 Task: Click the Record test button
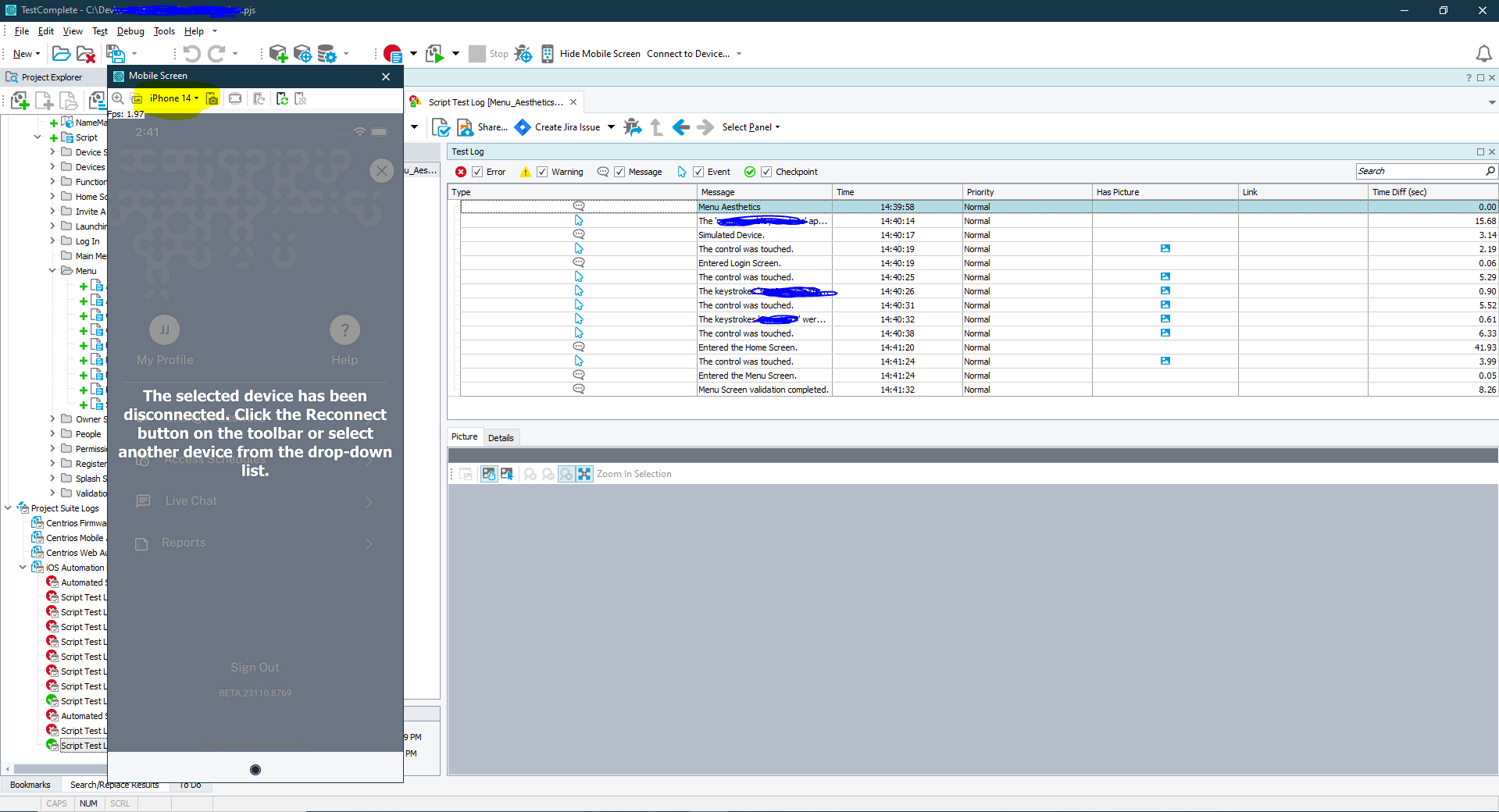pyautogui.click(x=392, y=54)
